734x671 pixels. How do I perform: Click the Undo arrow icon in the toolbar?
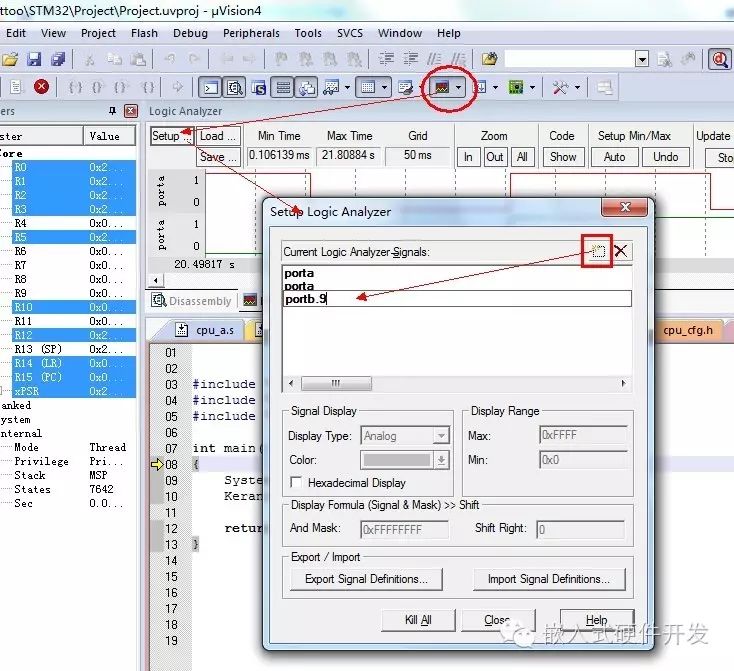point(169,59)
